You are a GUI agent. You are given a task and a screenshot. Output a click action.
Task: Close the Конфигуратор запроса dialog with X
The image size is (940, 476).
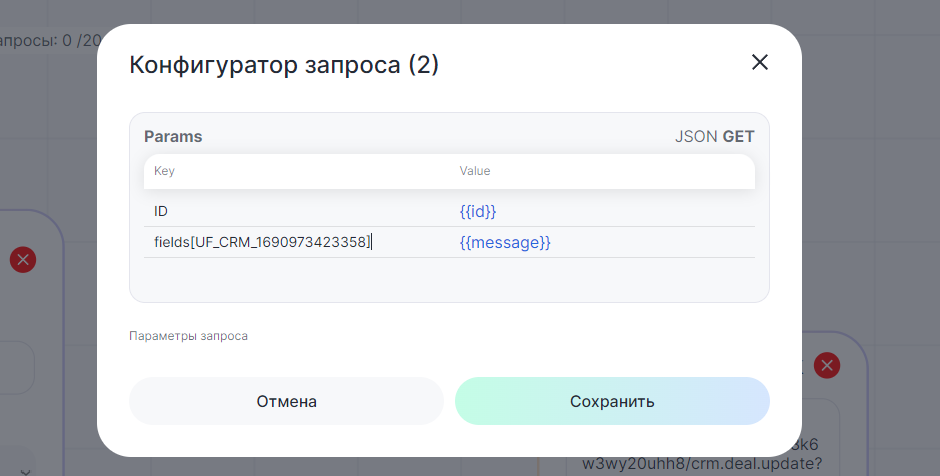760,62
